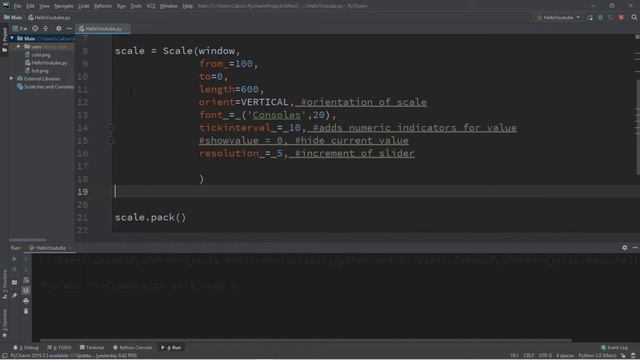Click the locate/scroll-from-source target icon

point(35,29)
